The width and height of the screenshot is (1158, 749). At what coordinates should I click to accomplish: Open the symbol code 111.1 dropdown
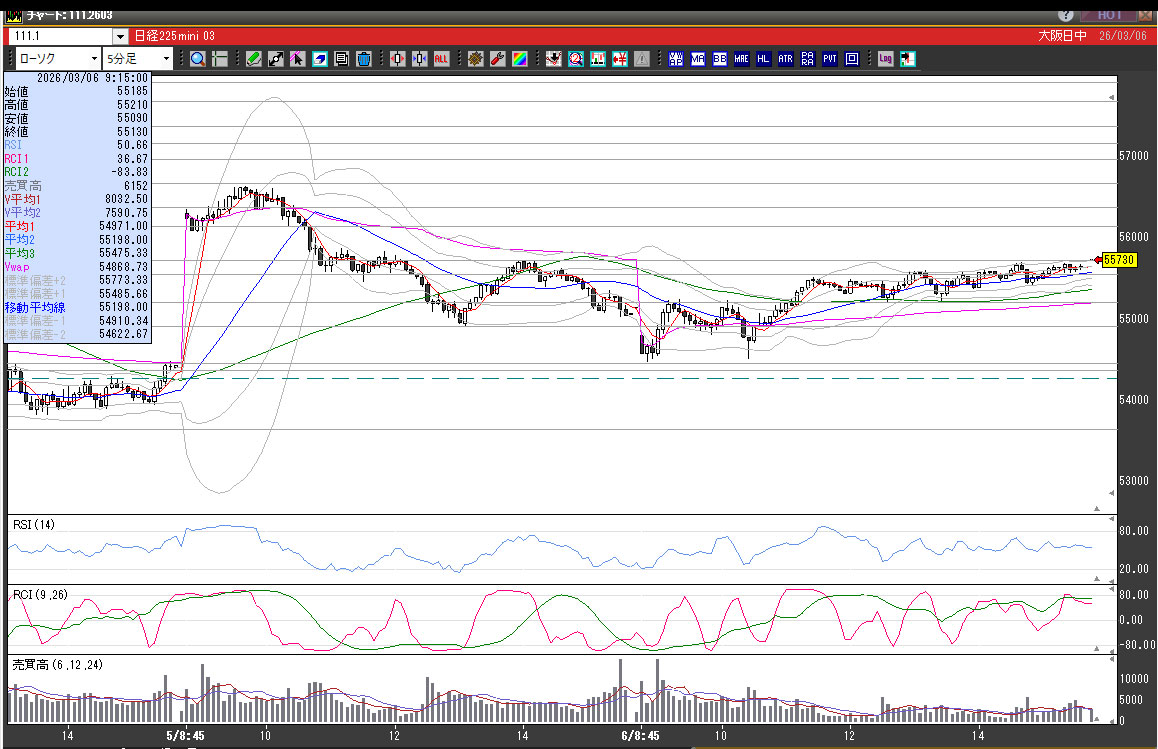click(x=120, y=36)
